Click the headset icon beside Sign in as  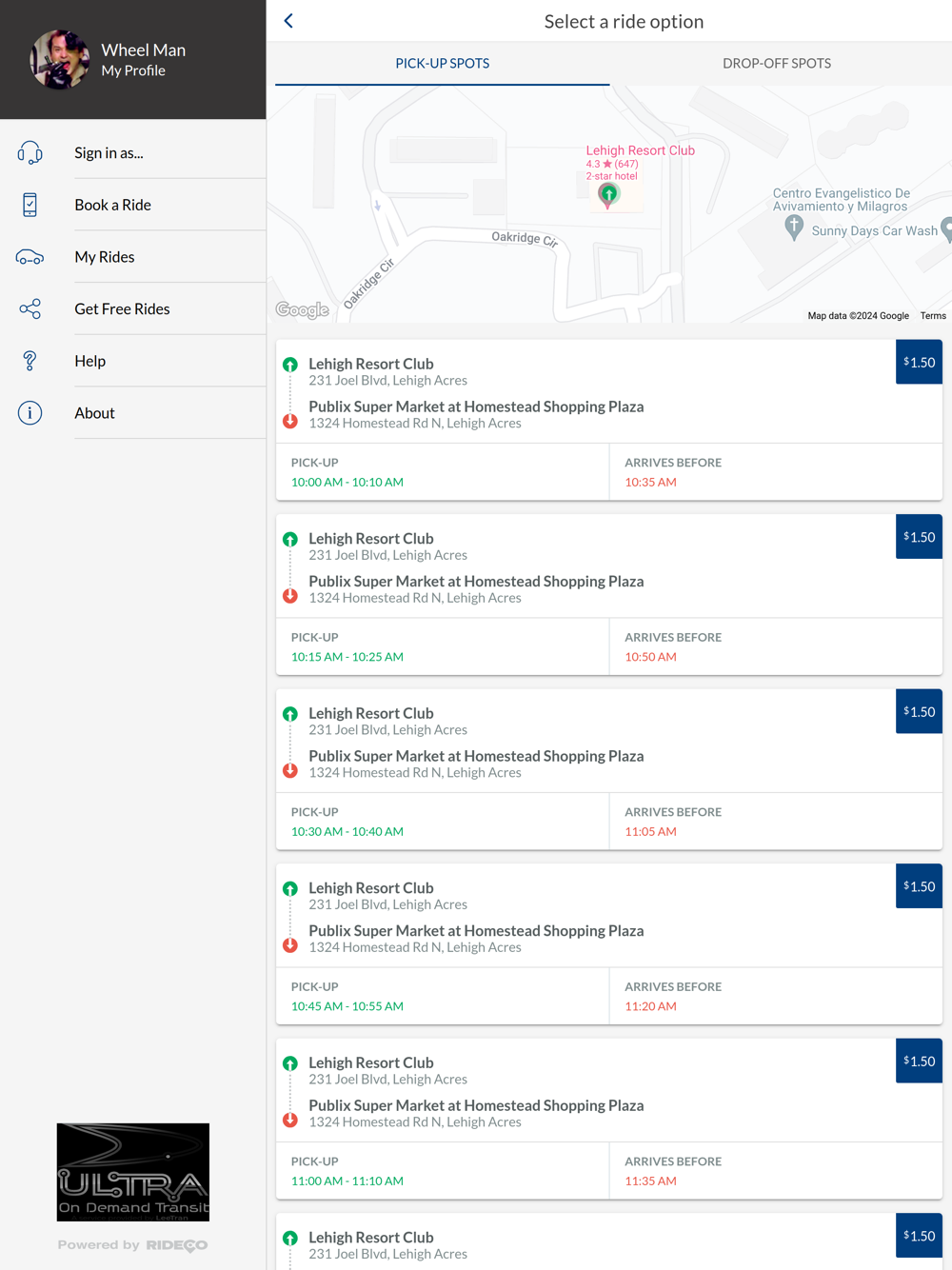click(30, 152)
